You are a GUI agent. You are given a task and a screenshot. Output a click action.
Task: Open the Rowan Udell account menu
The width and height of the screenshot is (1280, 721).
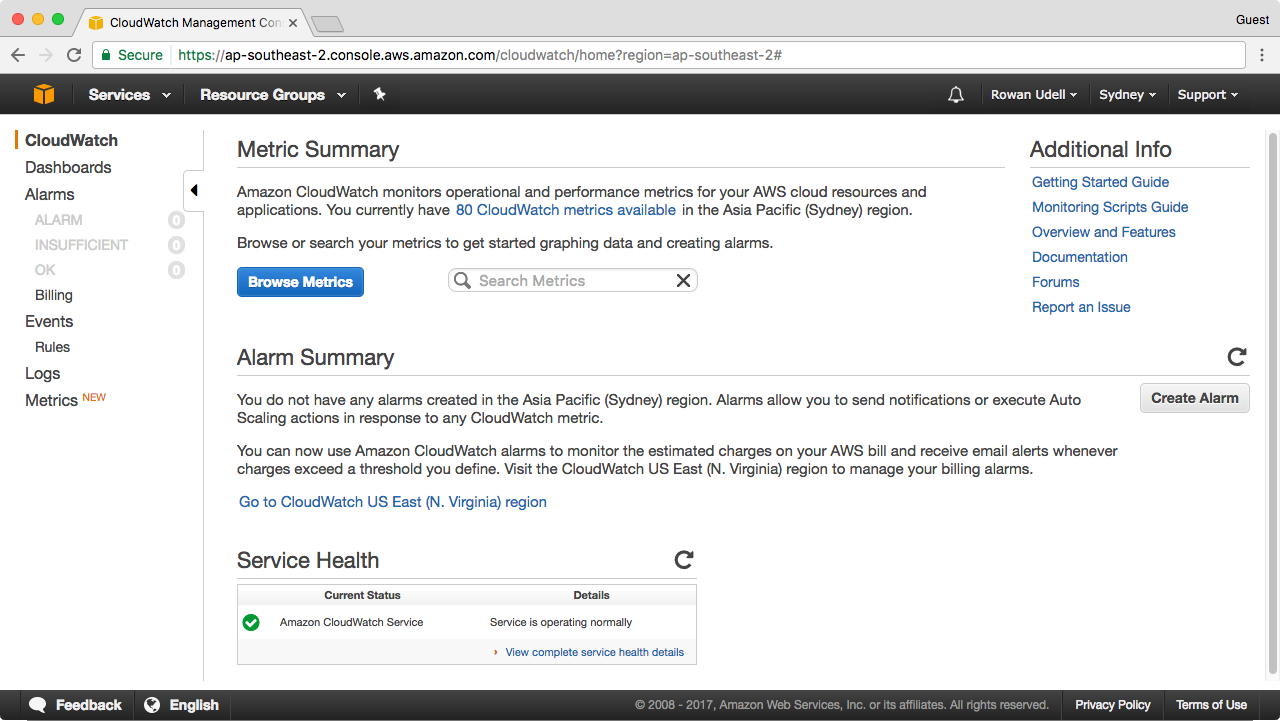[x=1034, y=94]
